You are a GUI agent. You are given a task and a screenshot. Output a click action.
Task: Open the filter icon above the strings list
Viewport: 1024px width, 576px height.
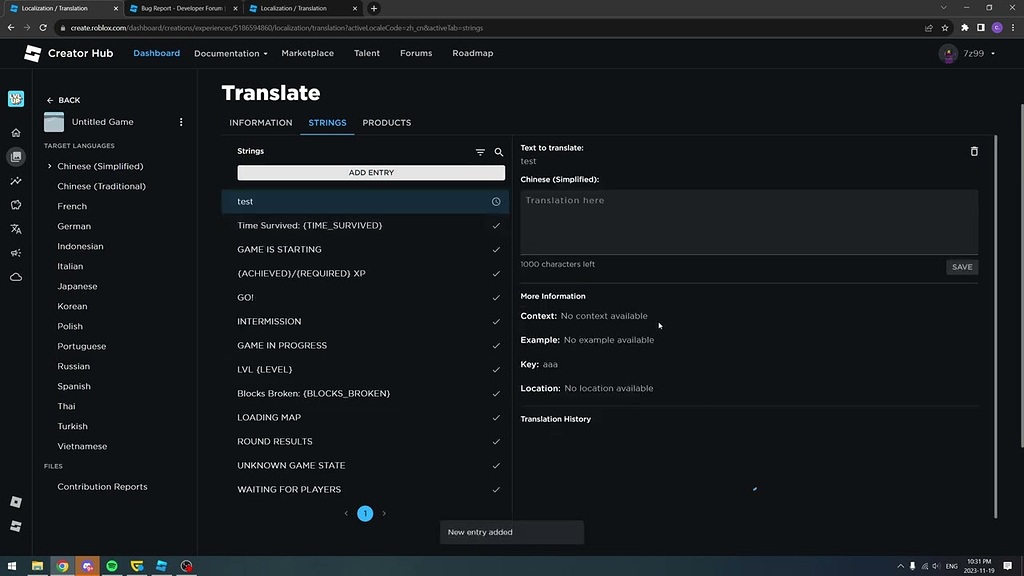coord(480,152)
